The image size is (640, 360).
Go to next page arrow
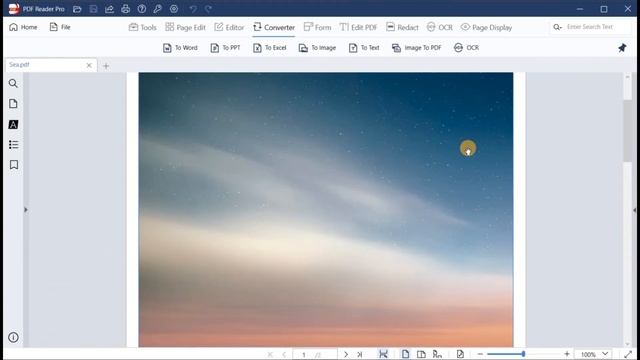coord(346,354)
